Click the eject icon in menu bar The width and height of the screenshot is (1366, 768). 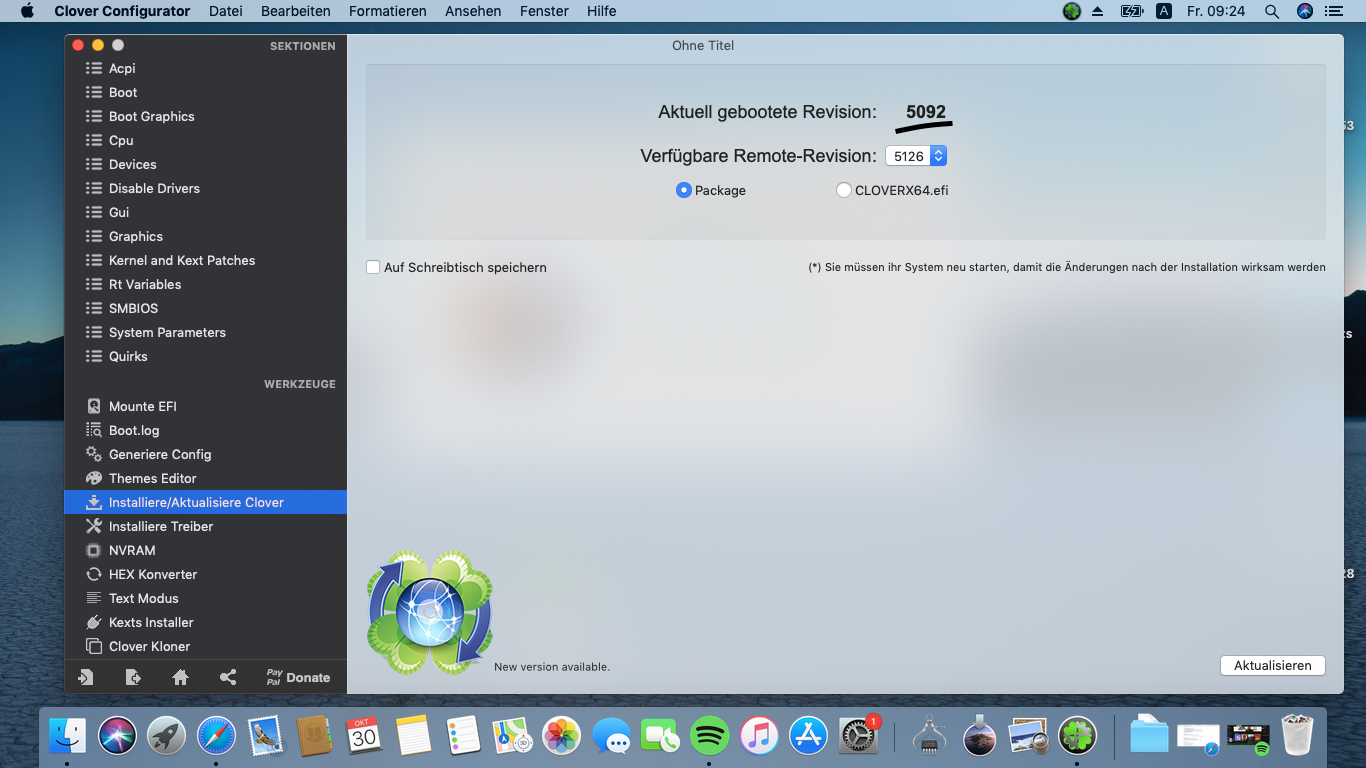click(1097, 11)
